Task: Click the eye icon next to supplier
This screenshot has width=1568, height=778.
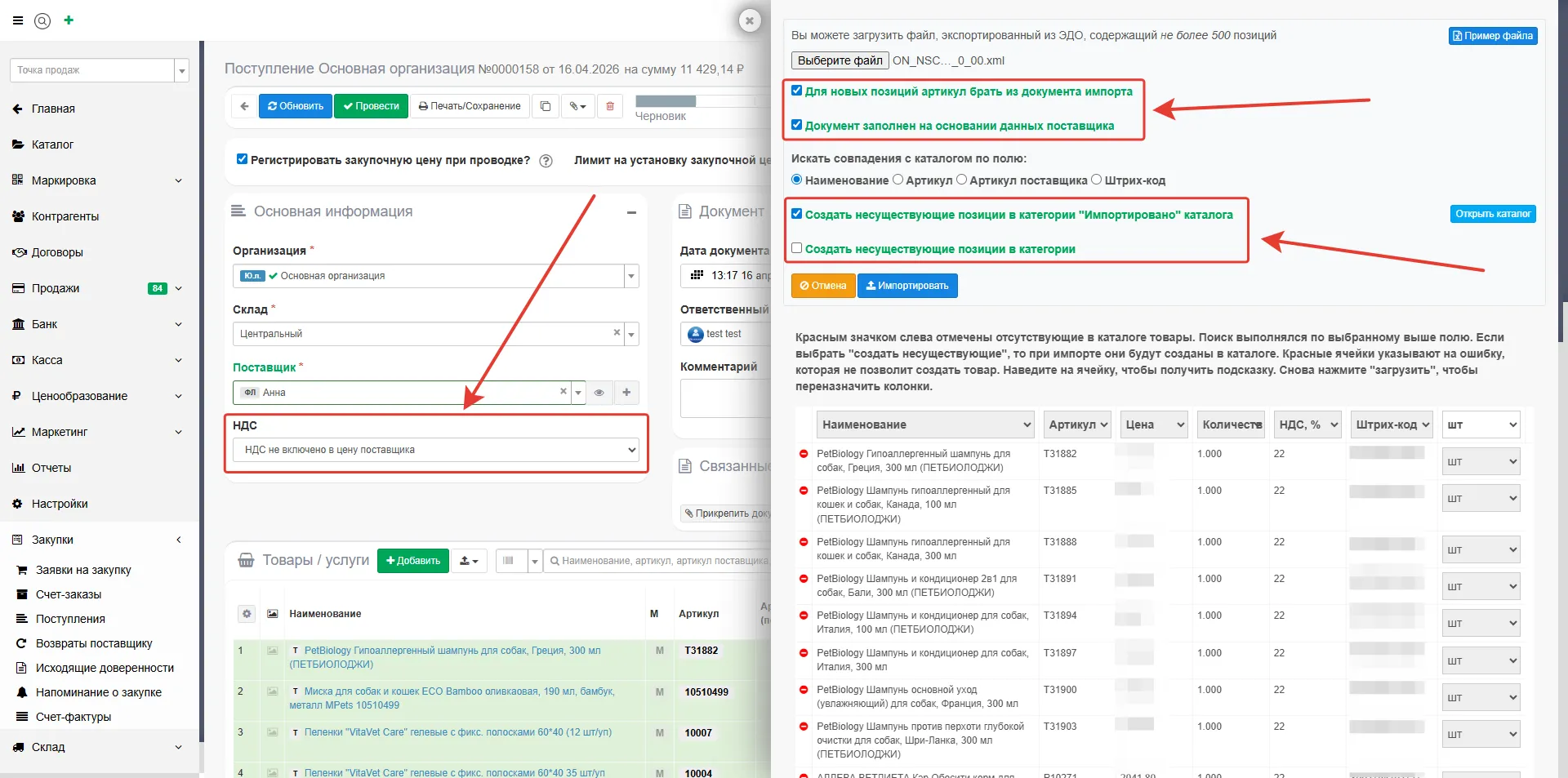Action: 599,393
